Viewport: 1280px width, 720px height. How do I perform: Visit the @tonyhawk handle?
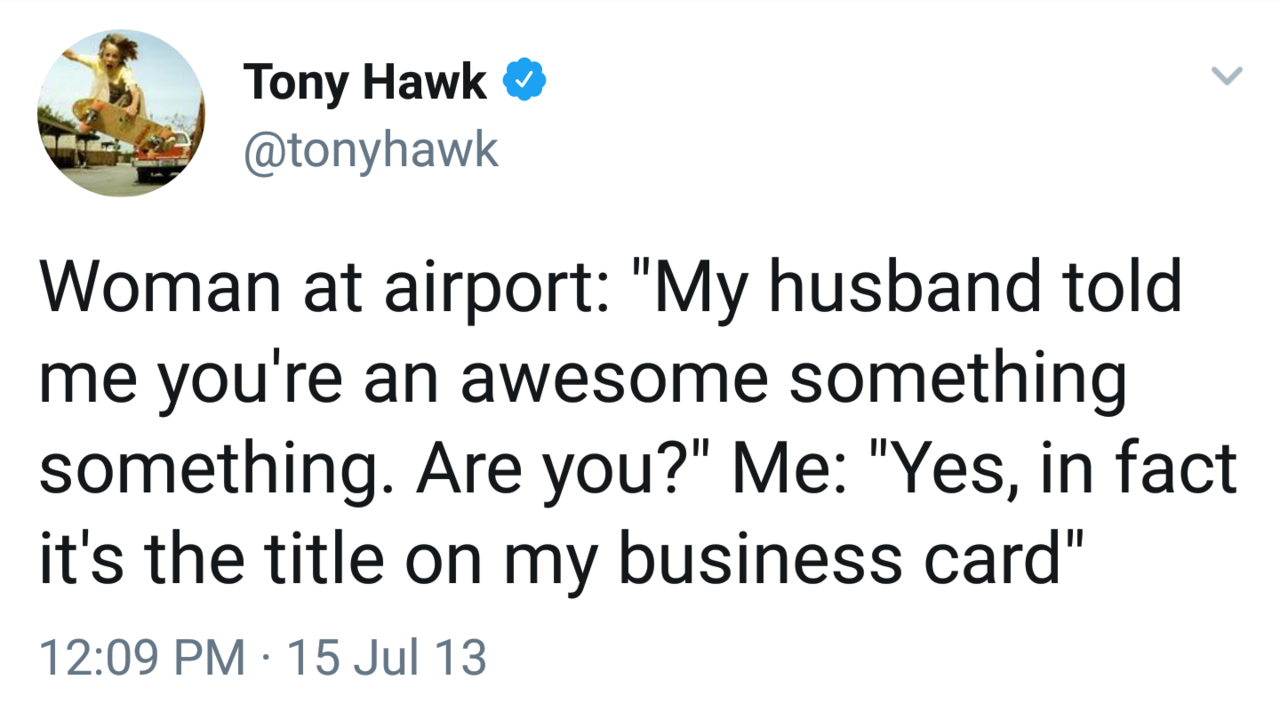coord(370,150)
